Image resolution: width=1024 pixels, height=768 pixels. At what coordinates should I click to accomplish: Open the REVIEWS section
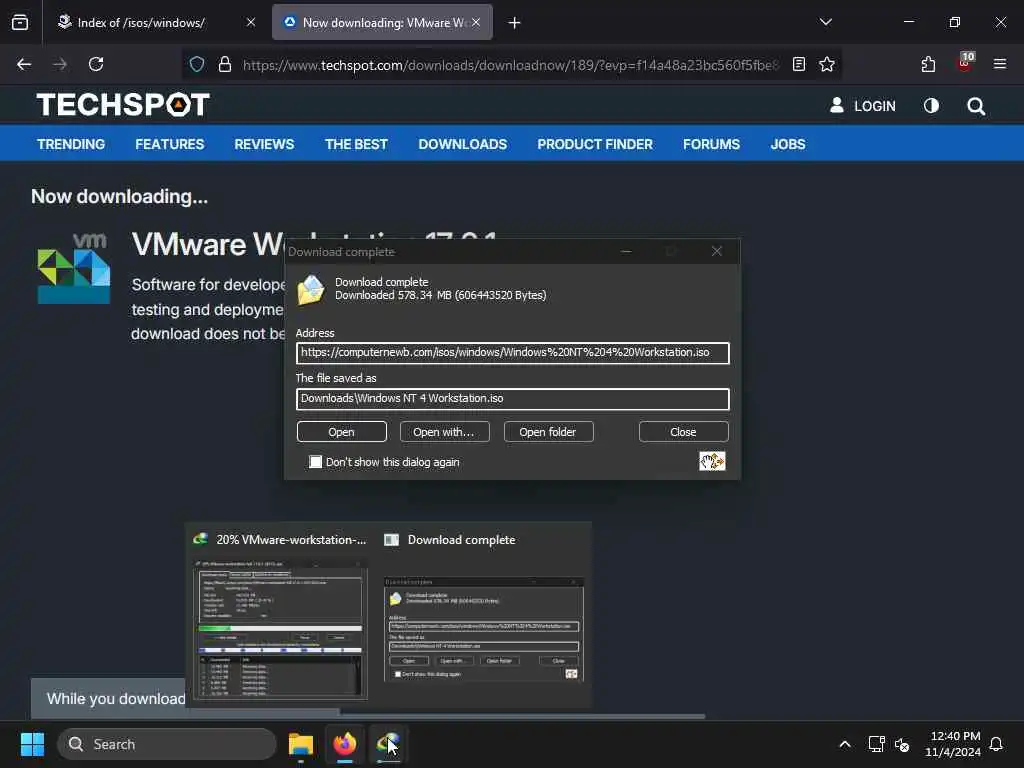[264, 144]
